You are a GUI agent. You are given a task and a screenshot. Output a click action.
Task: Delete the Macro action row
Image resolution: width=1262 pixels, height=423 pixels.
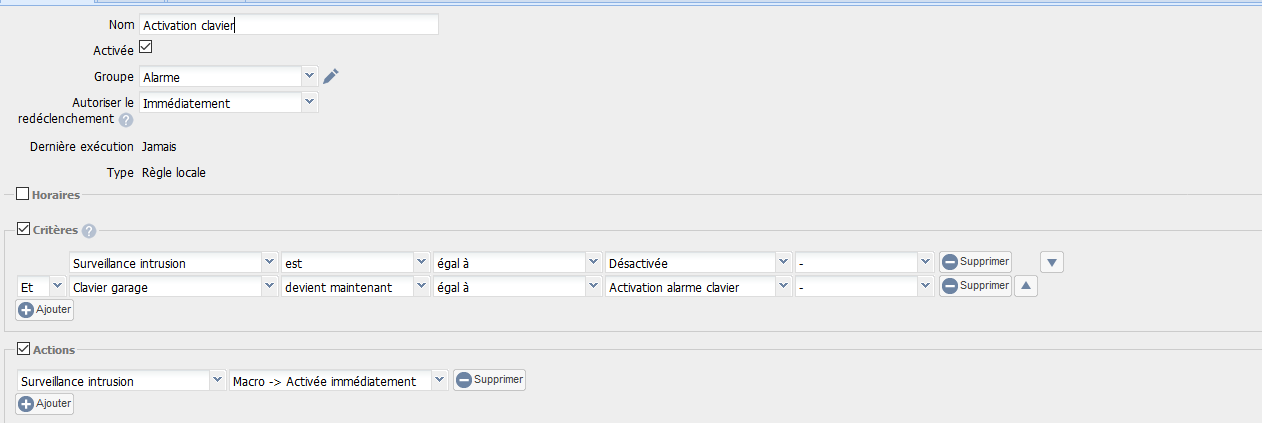[x=489, y=380]
